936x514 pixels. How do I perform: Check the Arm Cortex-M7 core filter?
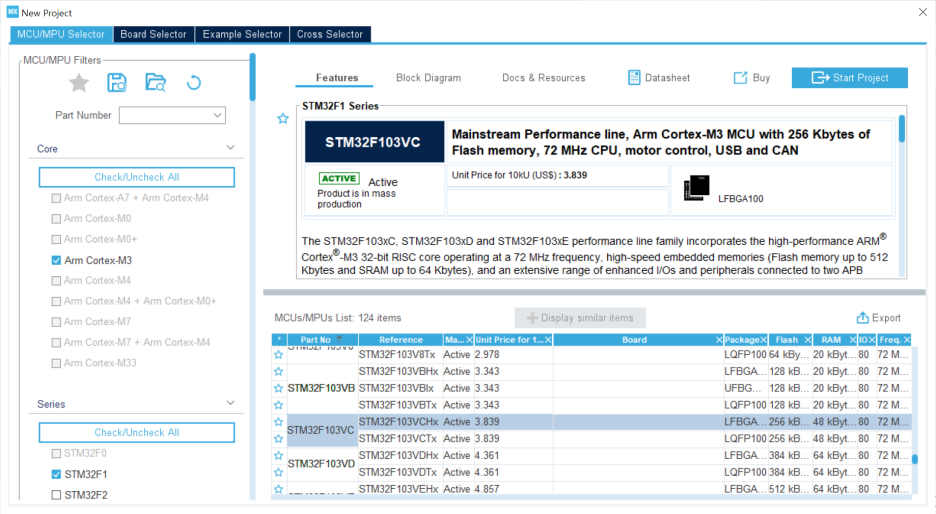56,322
